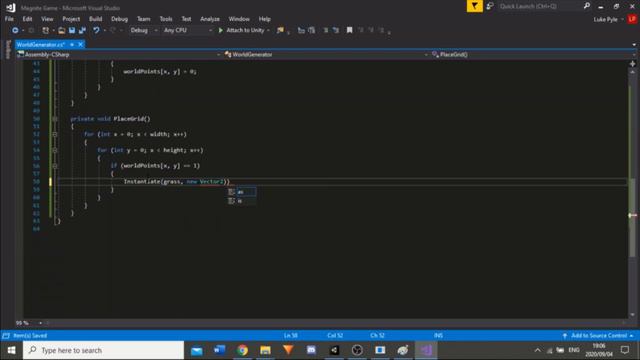Click Add to Source Control
The width and height of the screenshot is (640, 360).
(599, 336)
